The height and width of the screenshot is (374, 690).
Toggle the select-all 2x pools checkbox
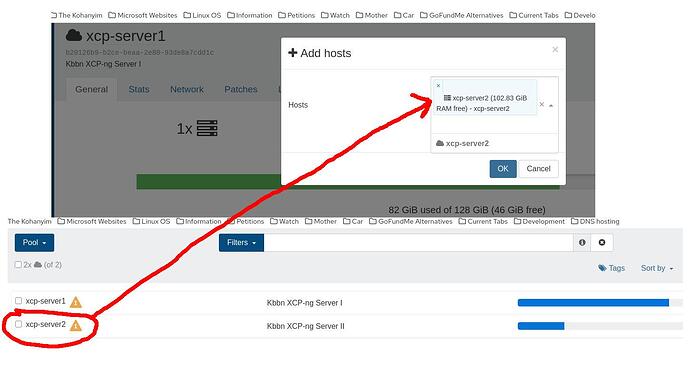coord(18,264)
